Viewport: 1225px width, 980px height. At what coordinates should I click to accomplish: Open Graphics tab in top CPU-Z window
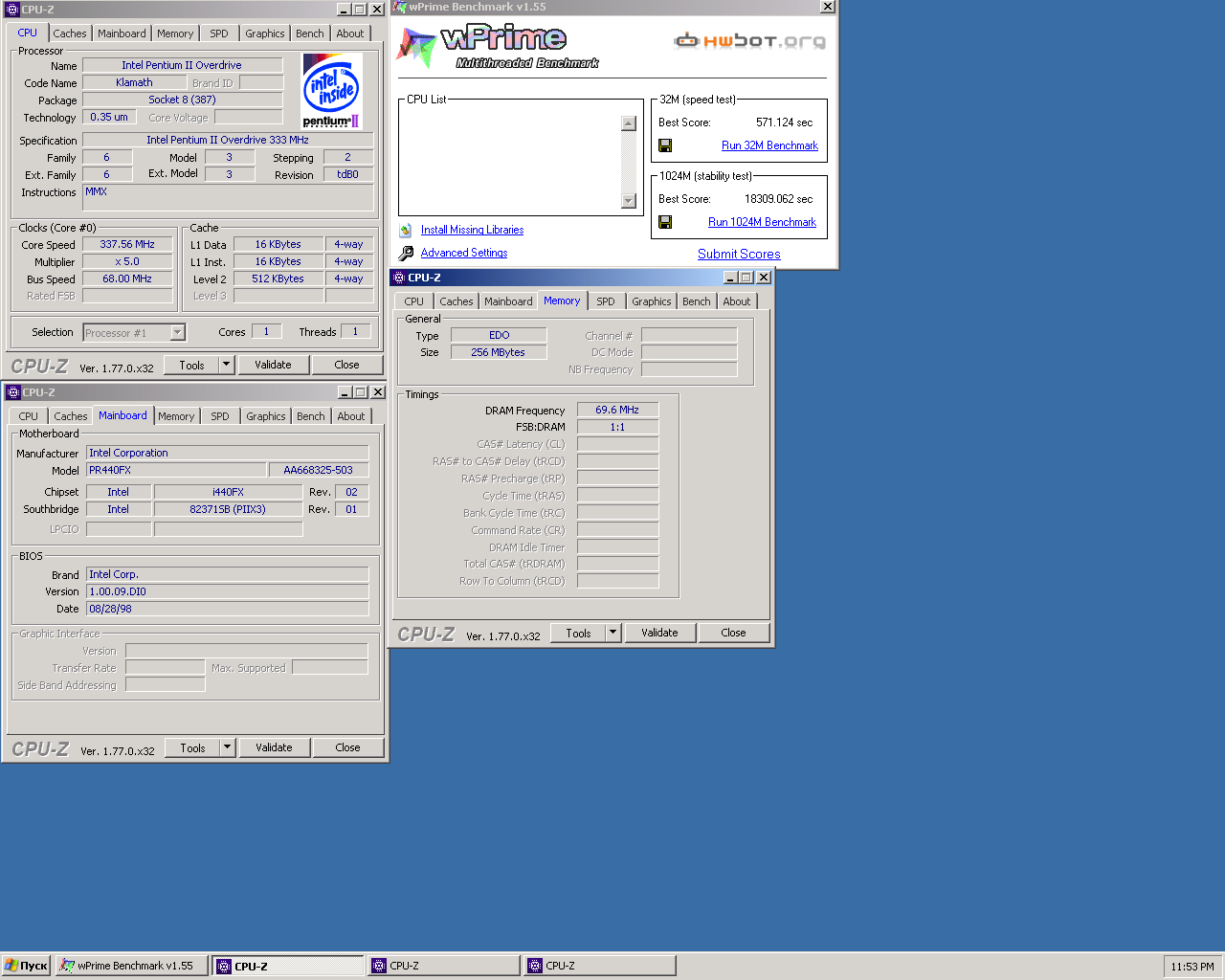tap(265, 33)
